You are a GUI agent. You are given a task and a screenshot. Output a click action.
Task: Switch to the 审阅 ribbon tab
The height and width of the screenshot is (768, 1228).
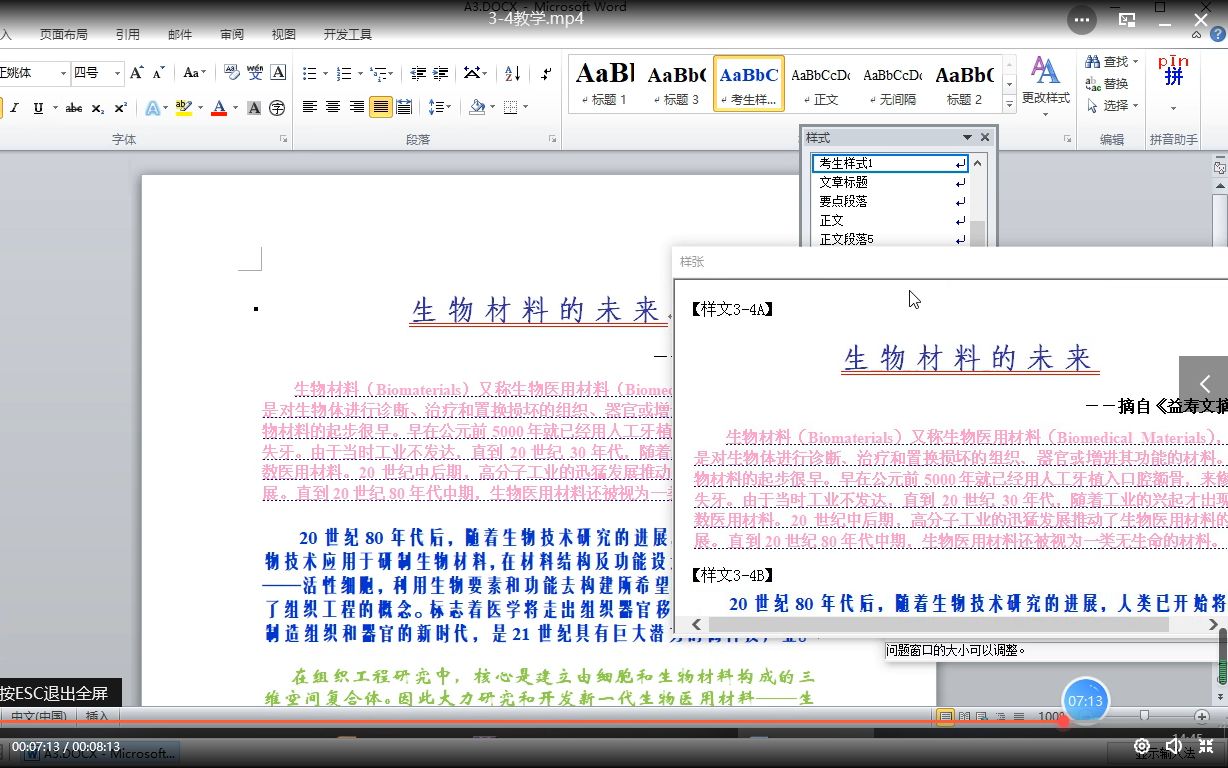(232, 33)
